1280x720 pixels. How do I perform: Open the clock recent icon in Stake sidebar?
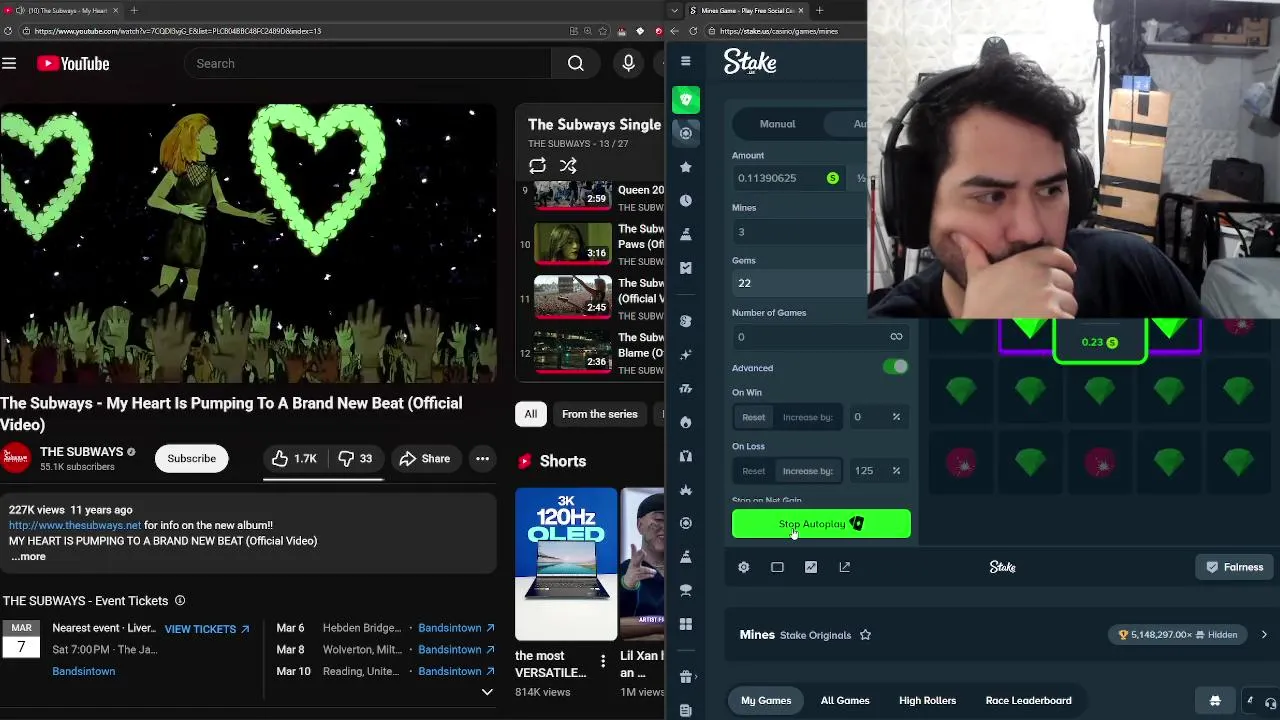[685, 200]
